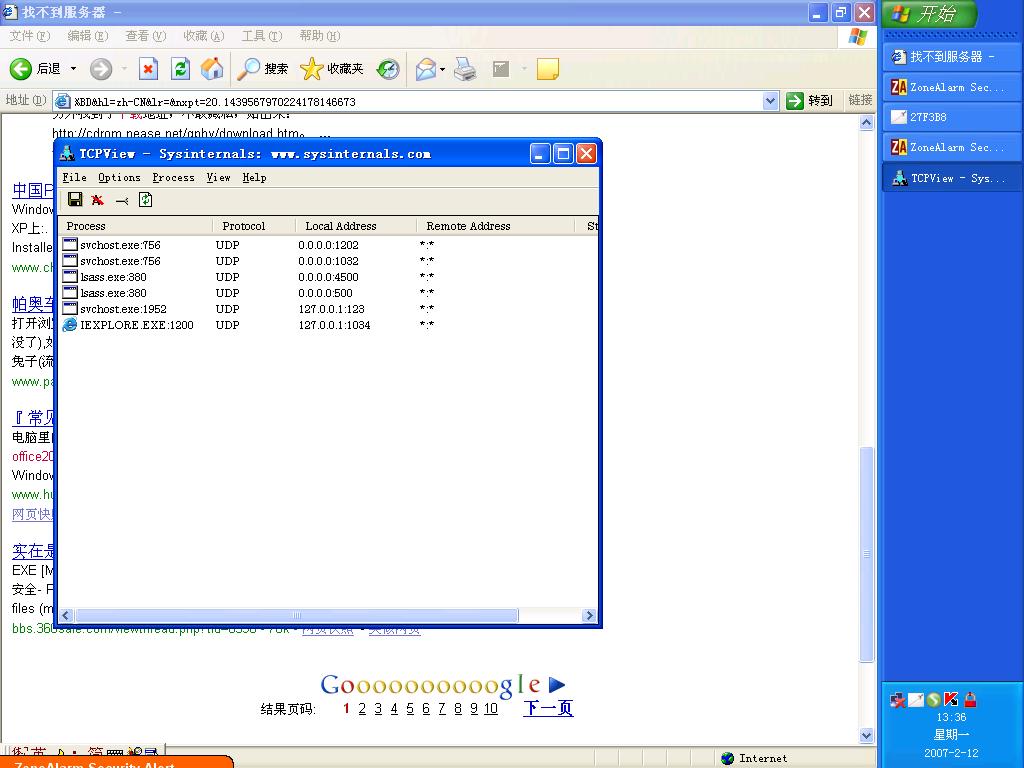Expand the address bar dropdown arrow

tap(770, 101)
